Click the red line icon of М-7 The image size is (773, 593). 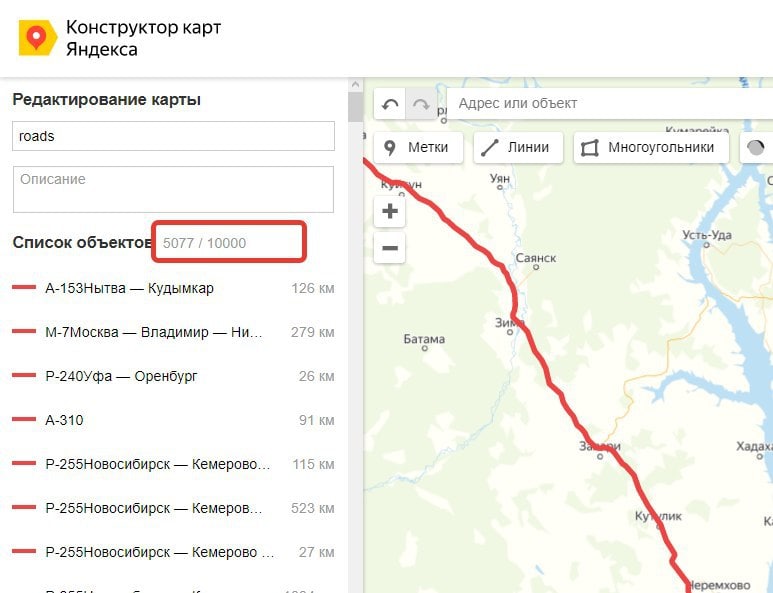[24, 331]
